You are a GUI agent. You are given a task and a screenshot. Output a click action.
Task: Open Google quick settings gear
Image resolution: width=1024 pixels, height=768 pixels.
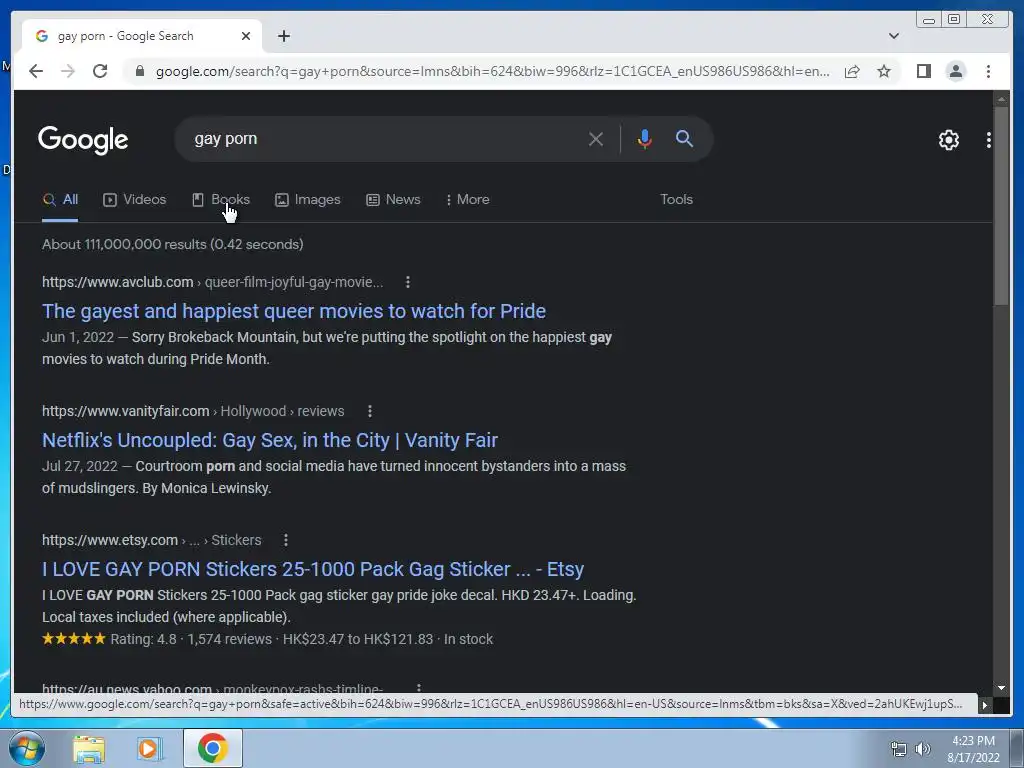click(x=948, y=140)
